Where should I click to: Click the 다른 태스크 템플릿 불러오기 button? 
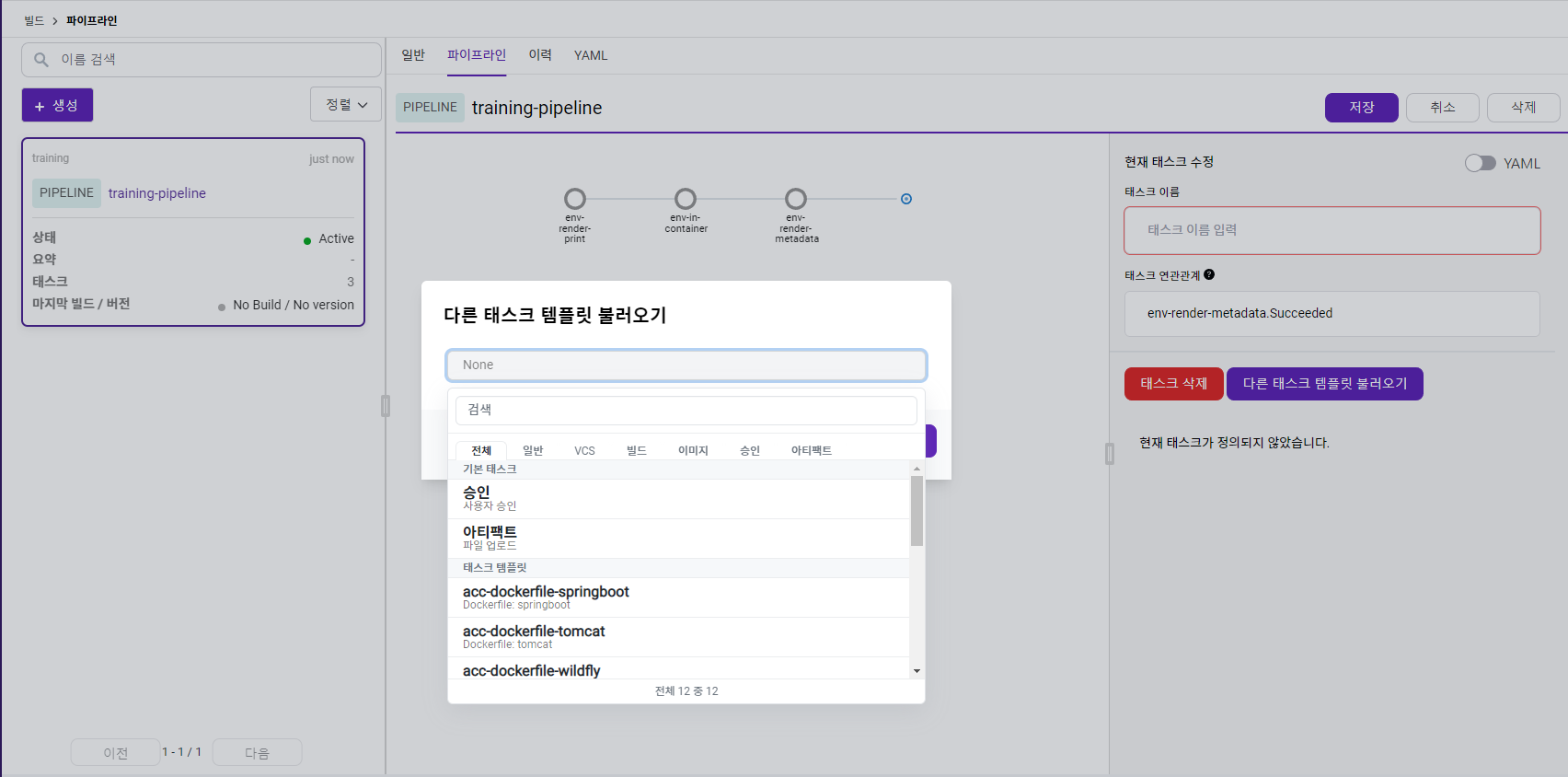[x=1325, y=384]
